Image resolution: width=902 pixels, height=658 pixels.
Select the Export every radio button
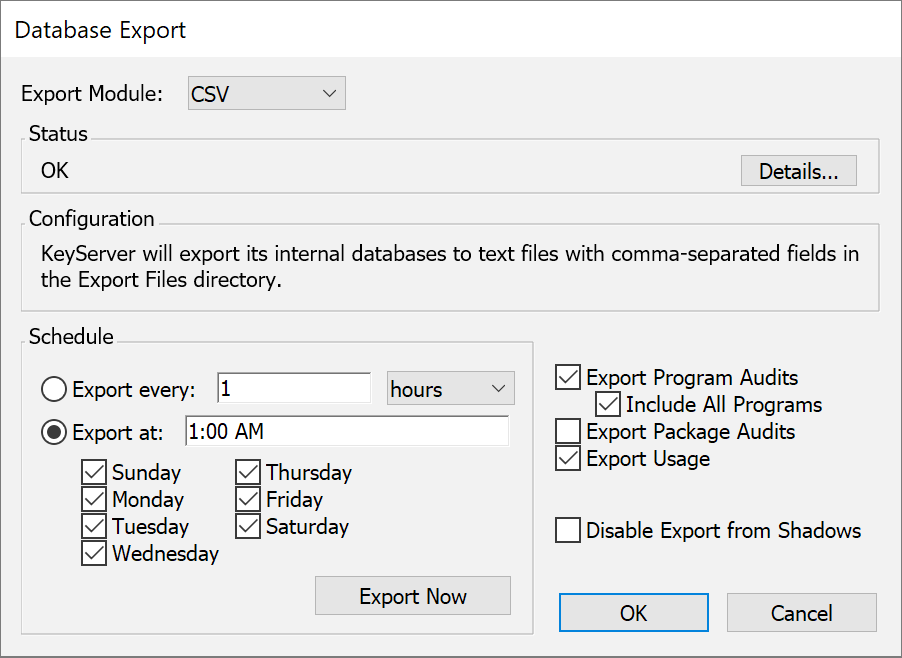[x=54, y=389]
